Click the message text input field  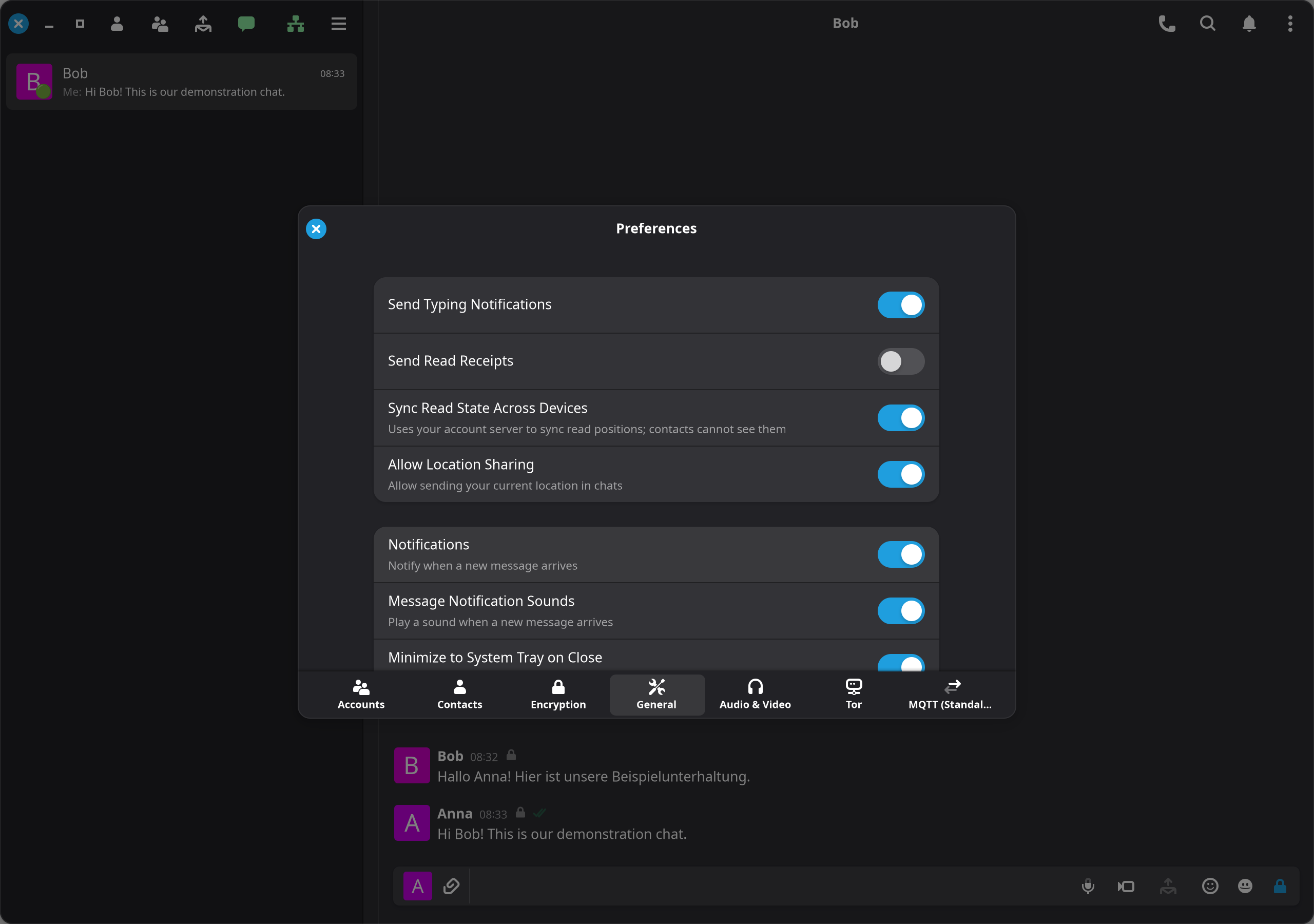[x=770, y=886]
